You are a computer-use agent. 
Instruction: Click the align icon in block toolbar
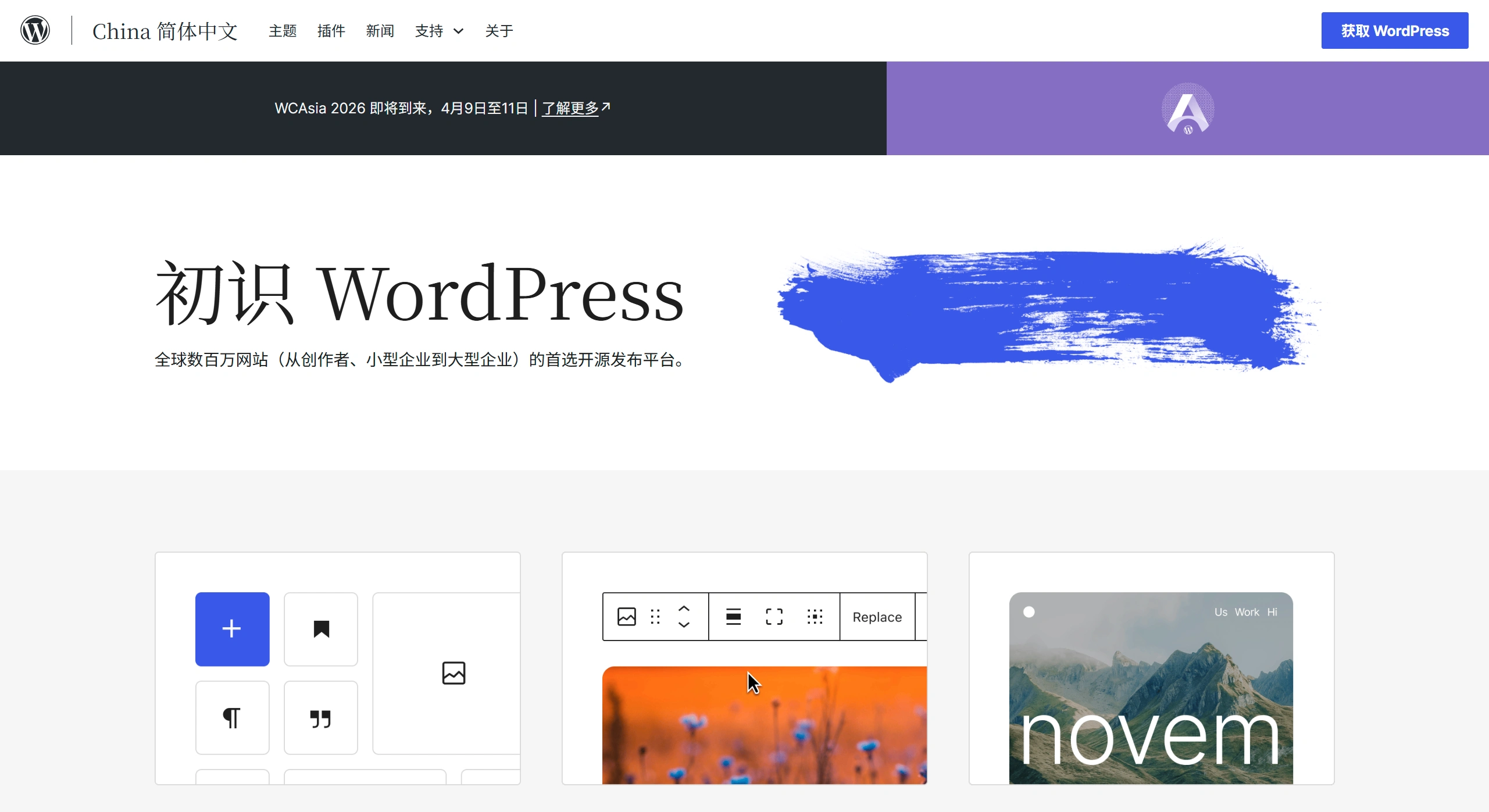733,617
